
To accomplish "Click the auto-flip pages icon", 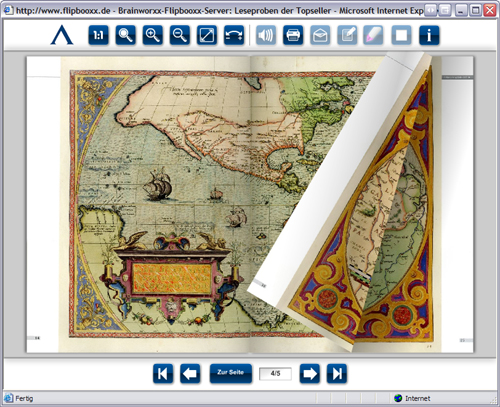I will coord(234,35).
